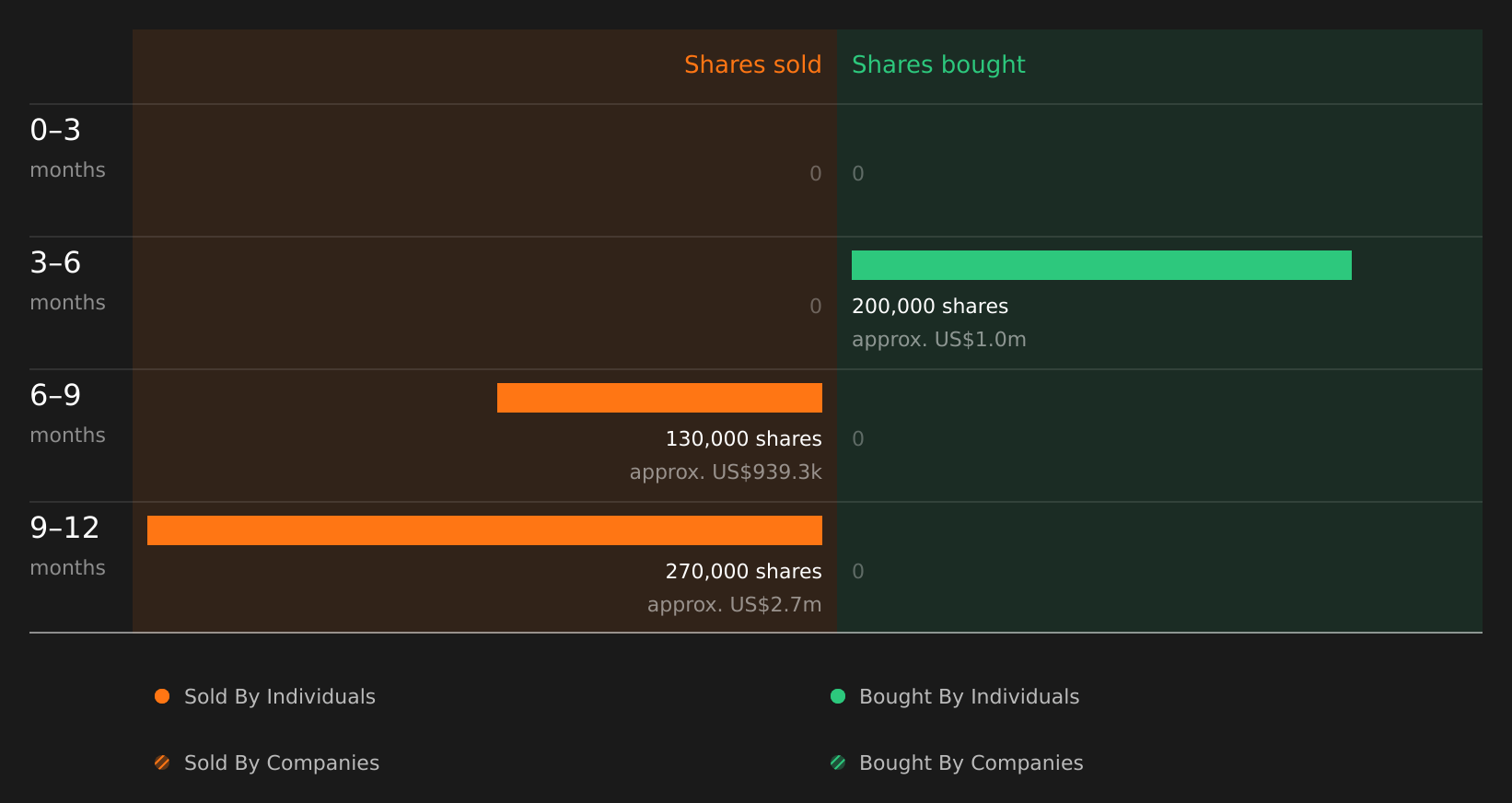Click the orange 130,000 shares sold bar

click(x=659, y=398)
